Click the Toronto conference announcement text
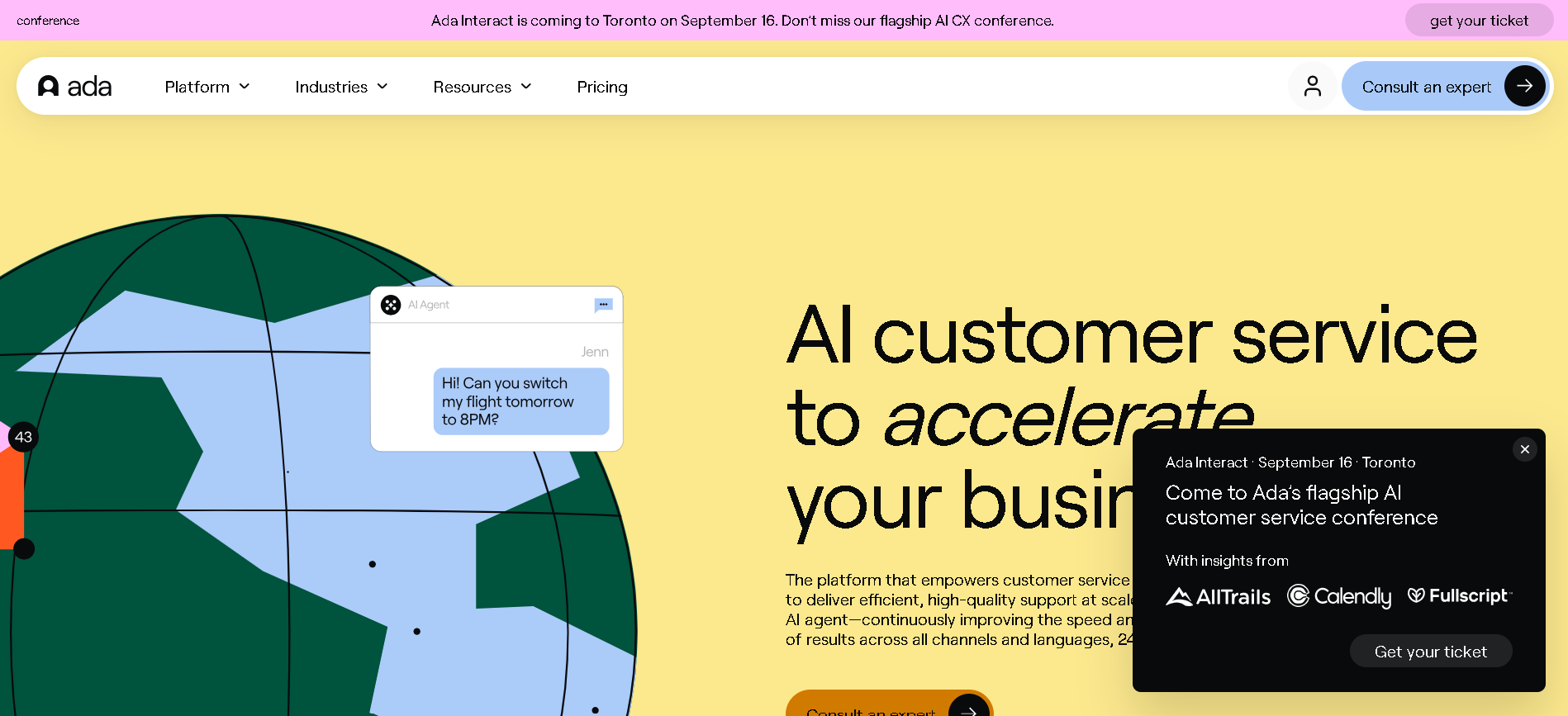This screenshot has height=716, width=1568. click(743, 21)
